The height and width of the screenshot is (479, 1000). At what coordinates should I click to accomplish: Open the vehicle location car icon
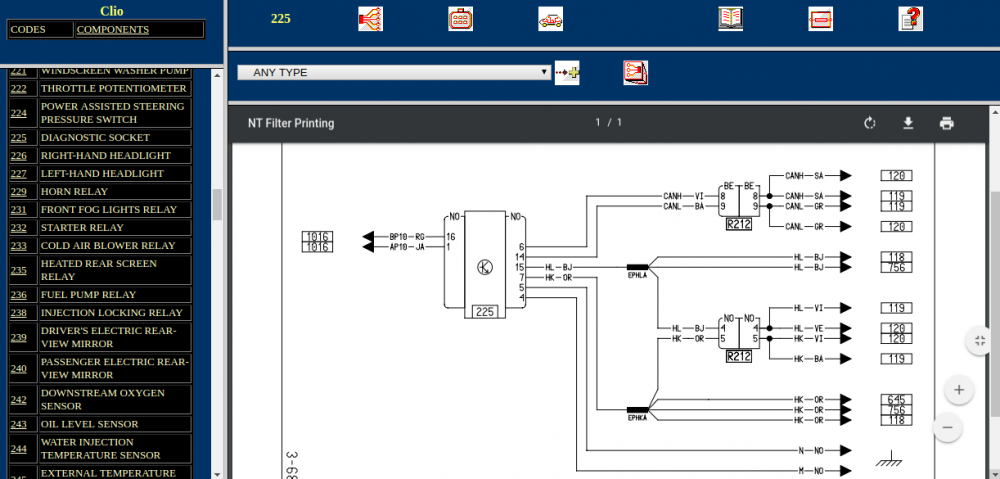(550, 19)
